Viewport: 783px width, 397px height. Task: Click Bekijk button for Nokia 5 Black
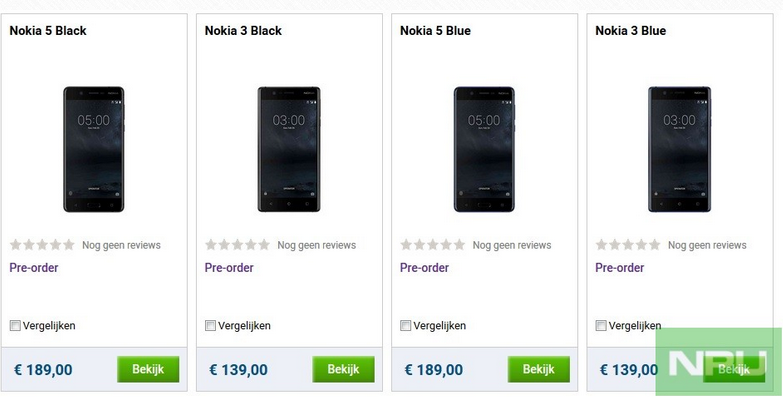click(148, 370)
